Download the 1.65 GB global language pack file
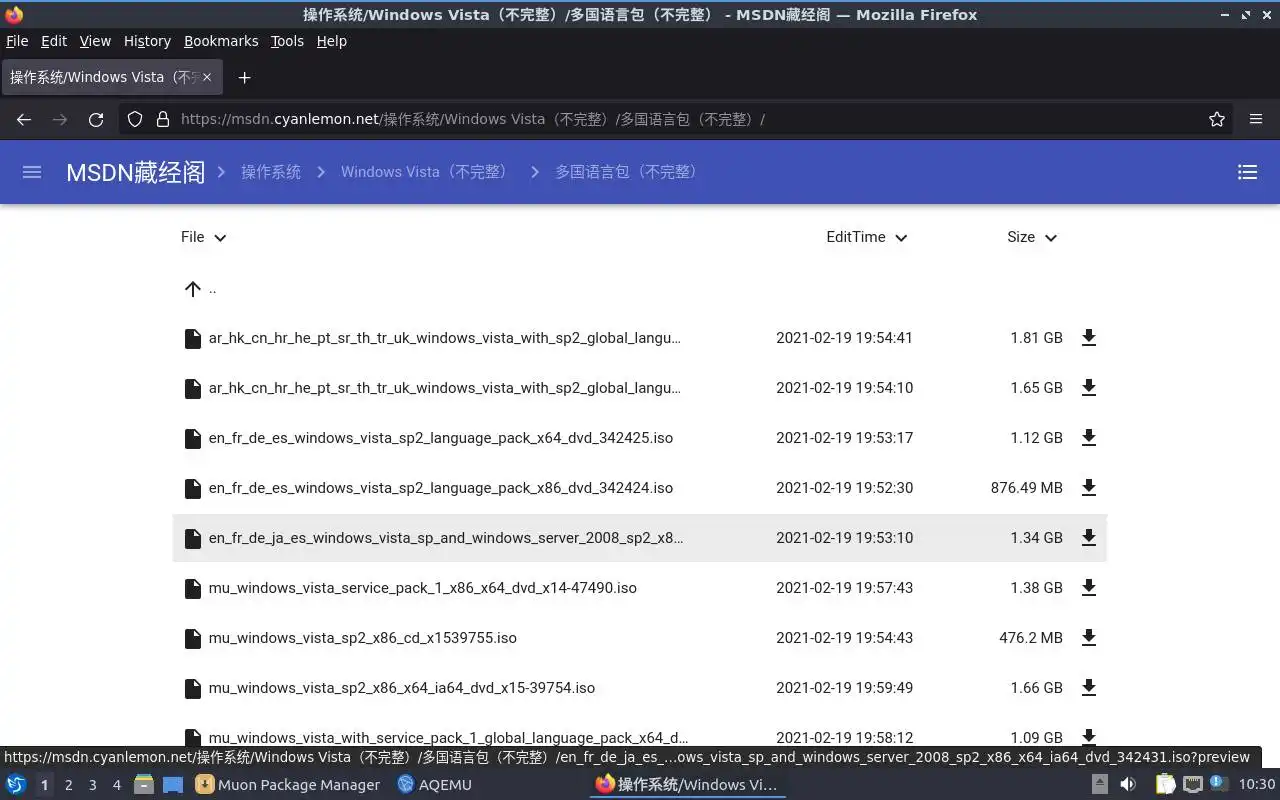This screenshot has width=1280, height=800. (x=1089, y=388)
